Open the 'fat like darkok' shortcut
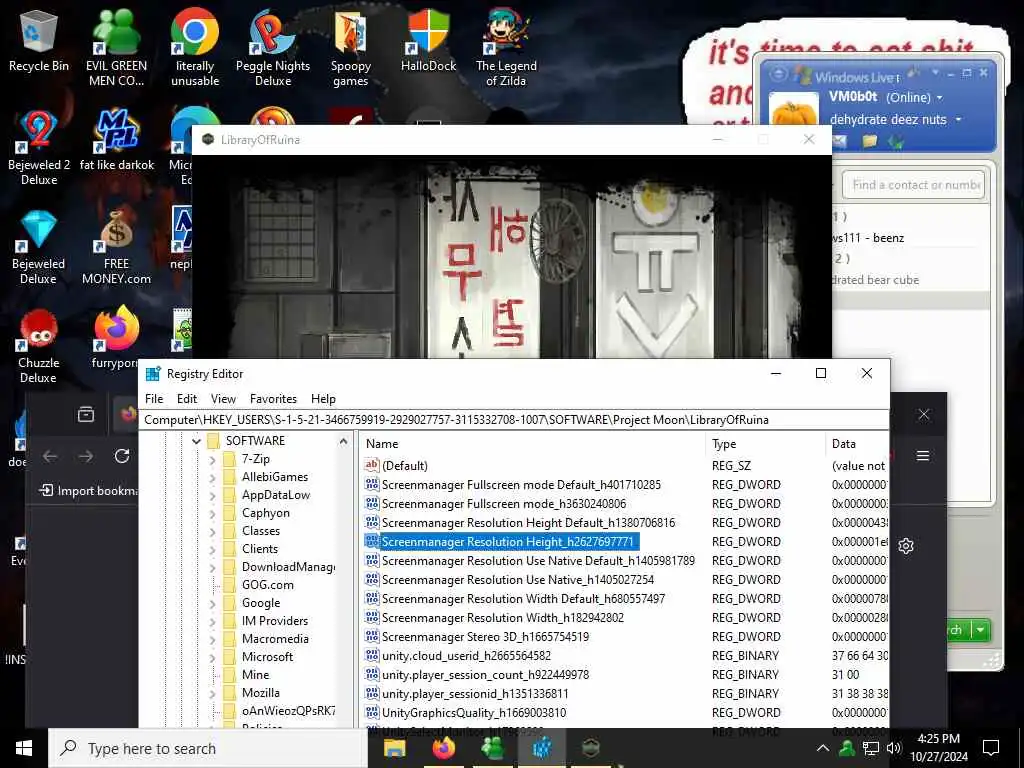Screen dimensions: 1024x768 point(117,140)
